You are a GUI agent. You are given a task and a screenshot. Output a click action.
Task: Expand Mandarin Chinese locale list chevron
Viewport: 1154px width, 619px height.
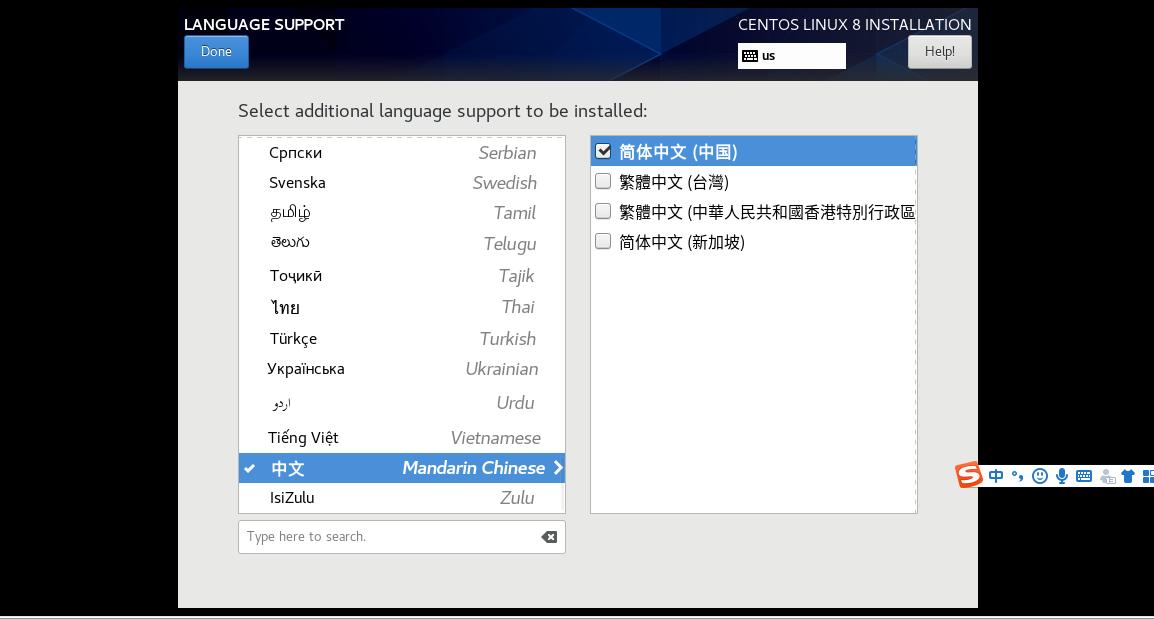558,467
